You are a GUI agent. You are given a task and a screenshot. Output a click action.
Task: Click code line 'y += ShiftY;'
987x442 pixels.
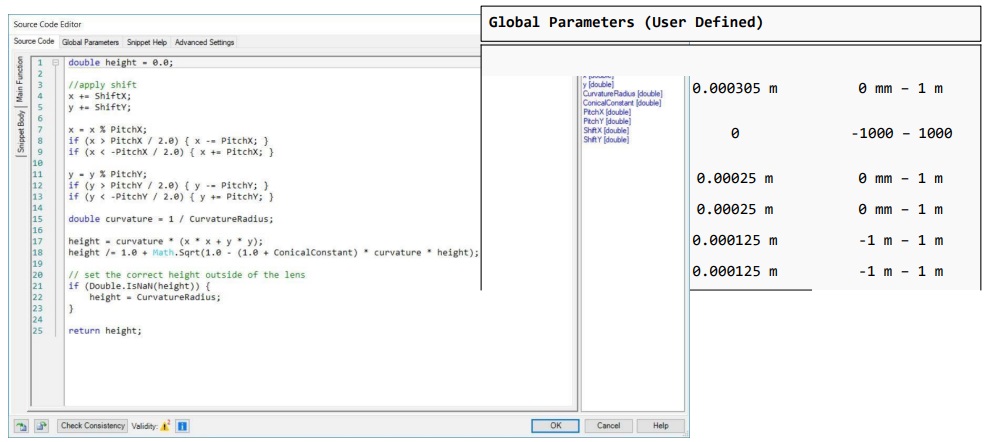[99, 107]
